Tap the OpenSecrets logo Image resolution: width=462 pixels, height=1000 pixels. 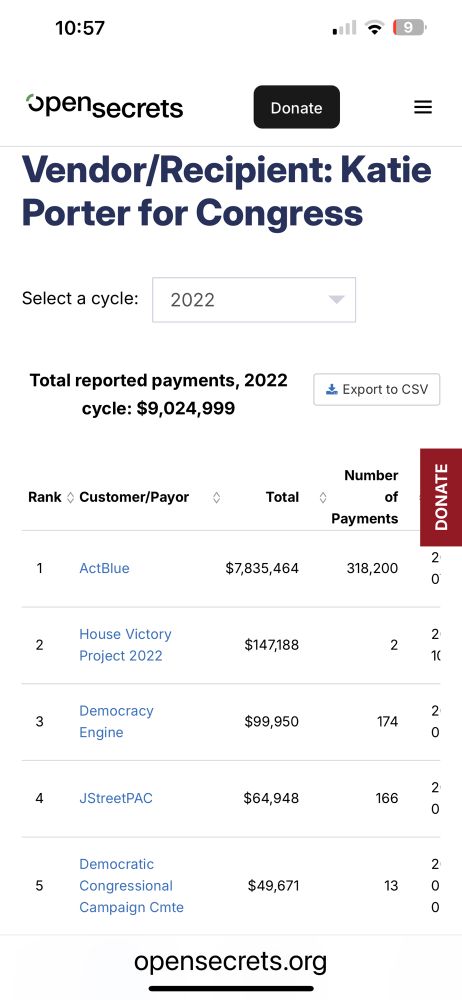tap(105, 107)
